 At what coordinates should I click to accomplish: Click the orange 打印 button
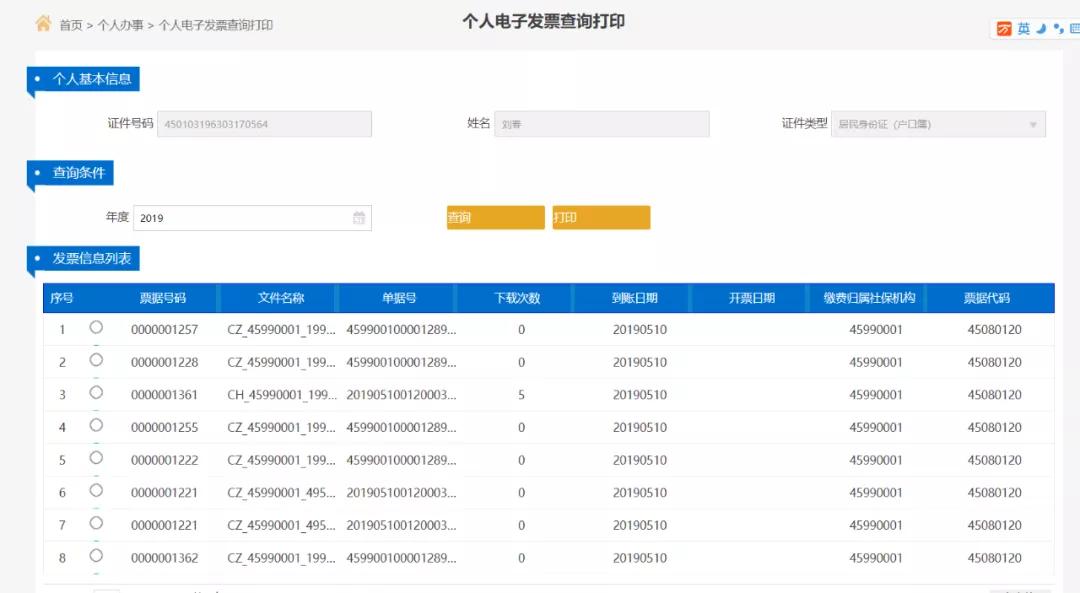click(x=601, y=218)
